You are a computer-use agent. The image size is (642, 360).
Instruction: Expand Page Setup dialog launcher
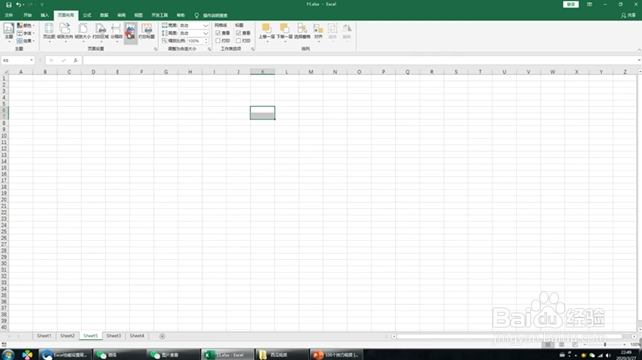click(x=156, y=49)
